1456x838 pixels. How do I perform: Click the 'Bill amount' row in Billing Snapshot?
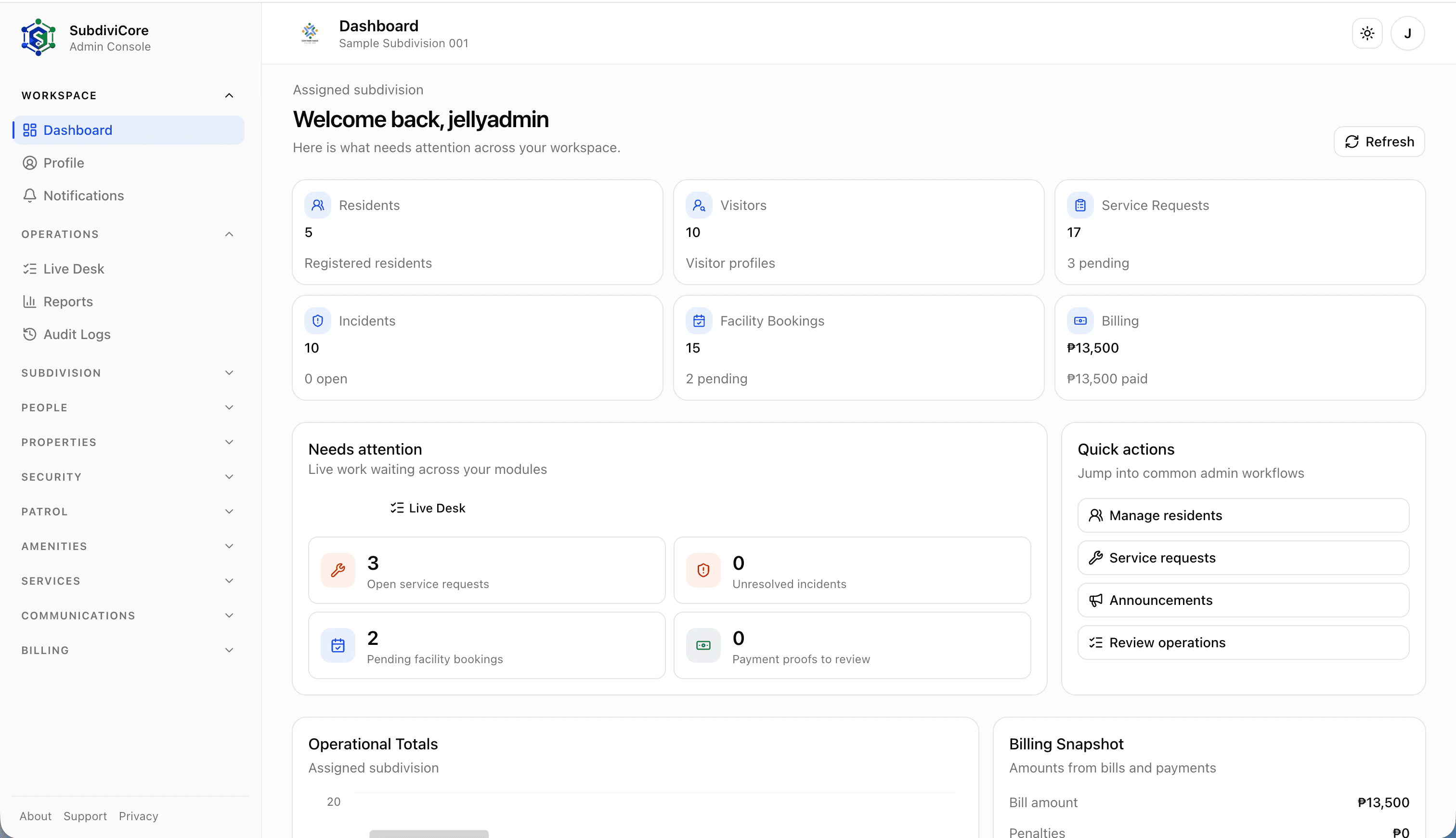click(1209, 802)
